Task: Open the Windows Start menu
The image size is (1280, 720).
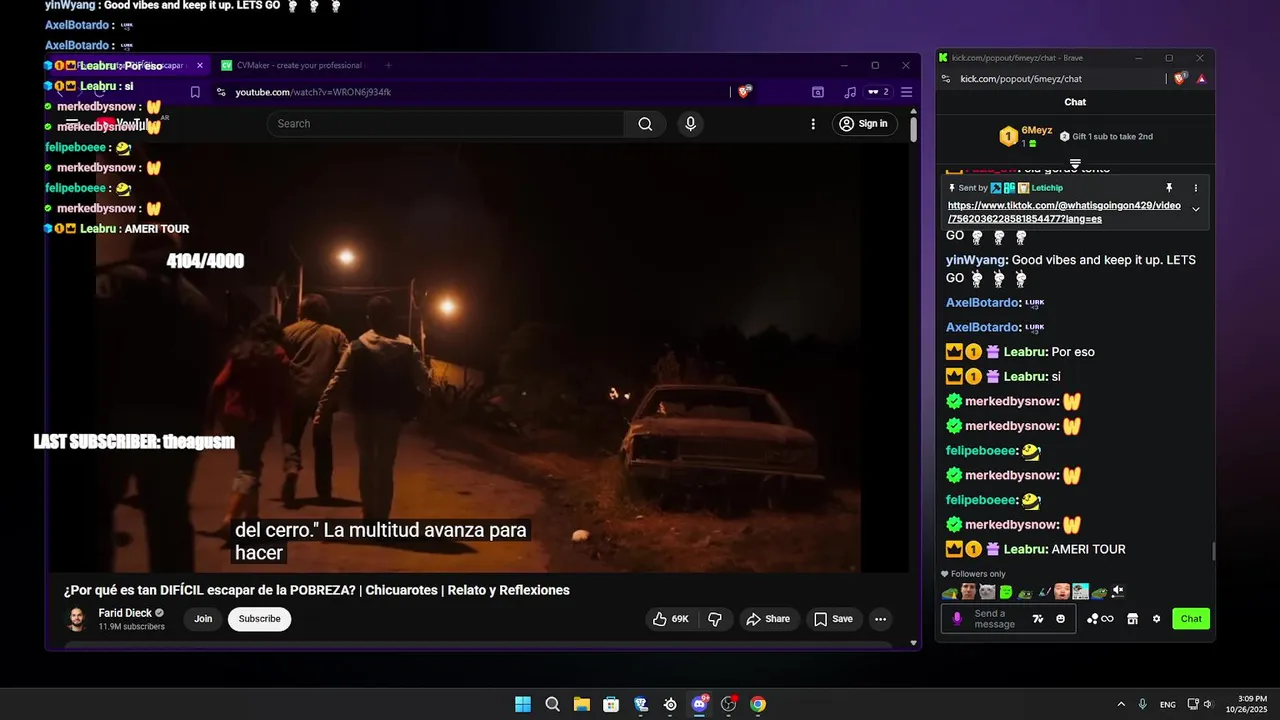Action: pyautogui.click(x=523, y=704)
